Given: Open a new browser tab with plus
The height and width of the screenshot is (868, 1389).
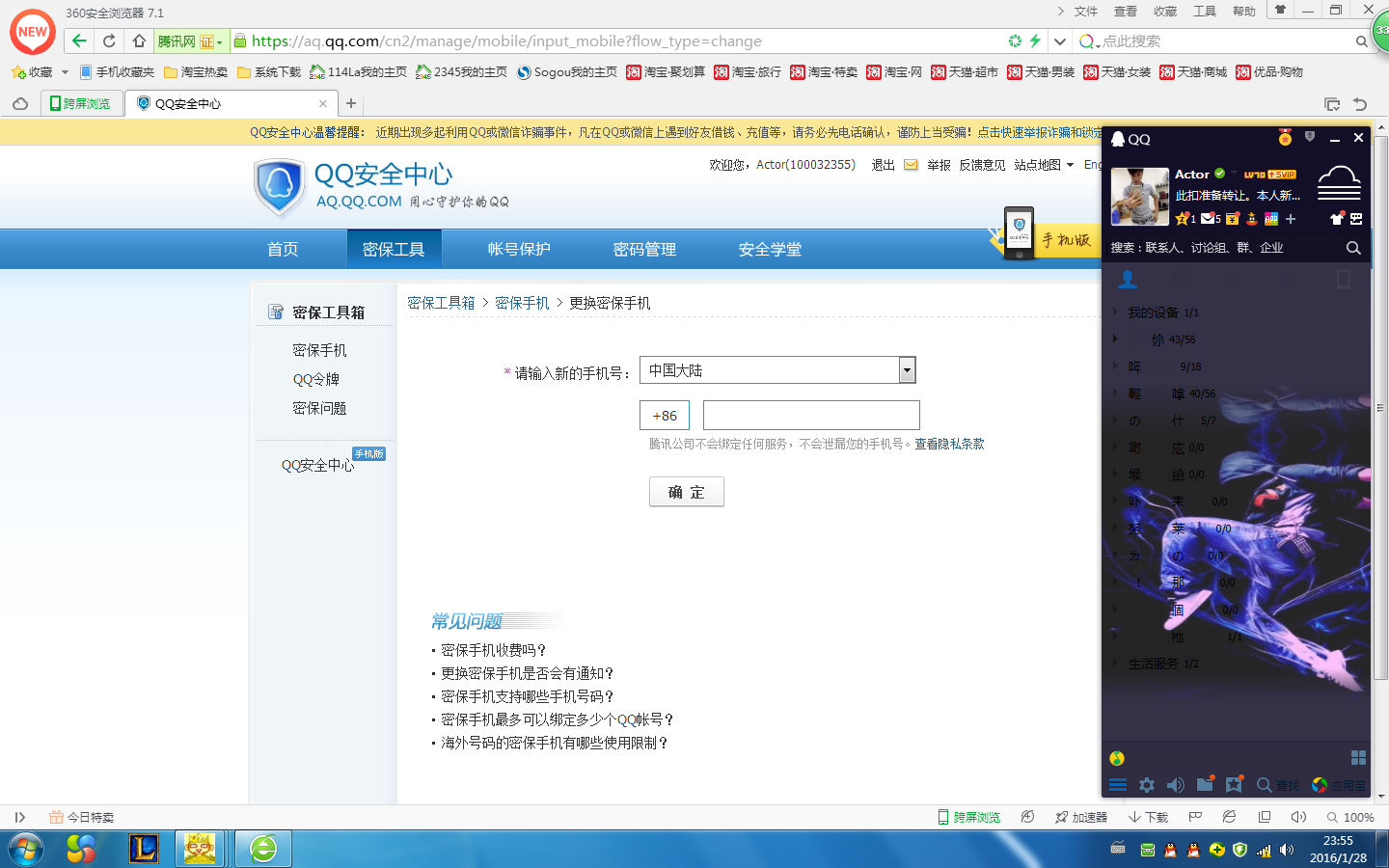Looking at the screenshot, I should (x=351, y=103).
